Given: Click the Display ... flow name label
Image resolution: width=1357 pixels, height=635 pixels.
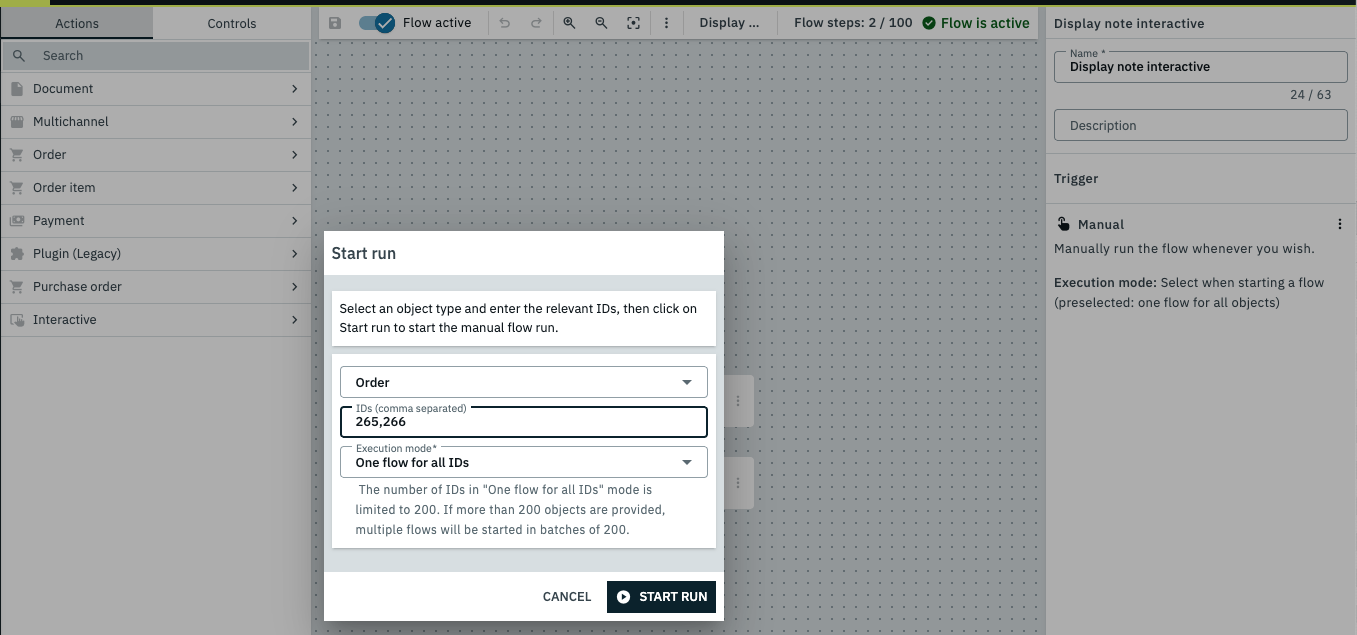Looking at the screenshot, I should [729, 23].
